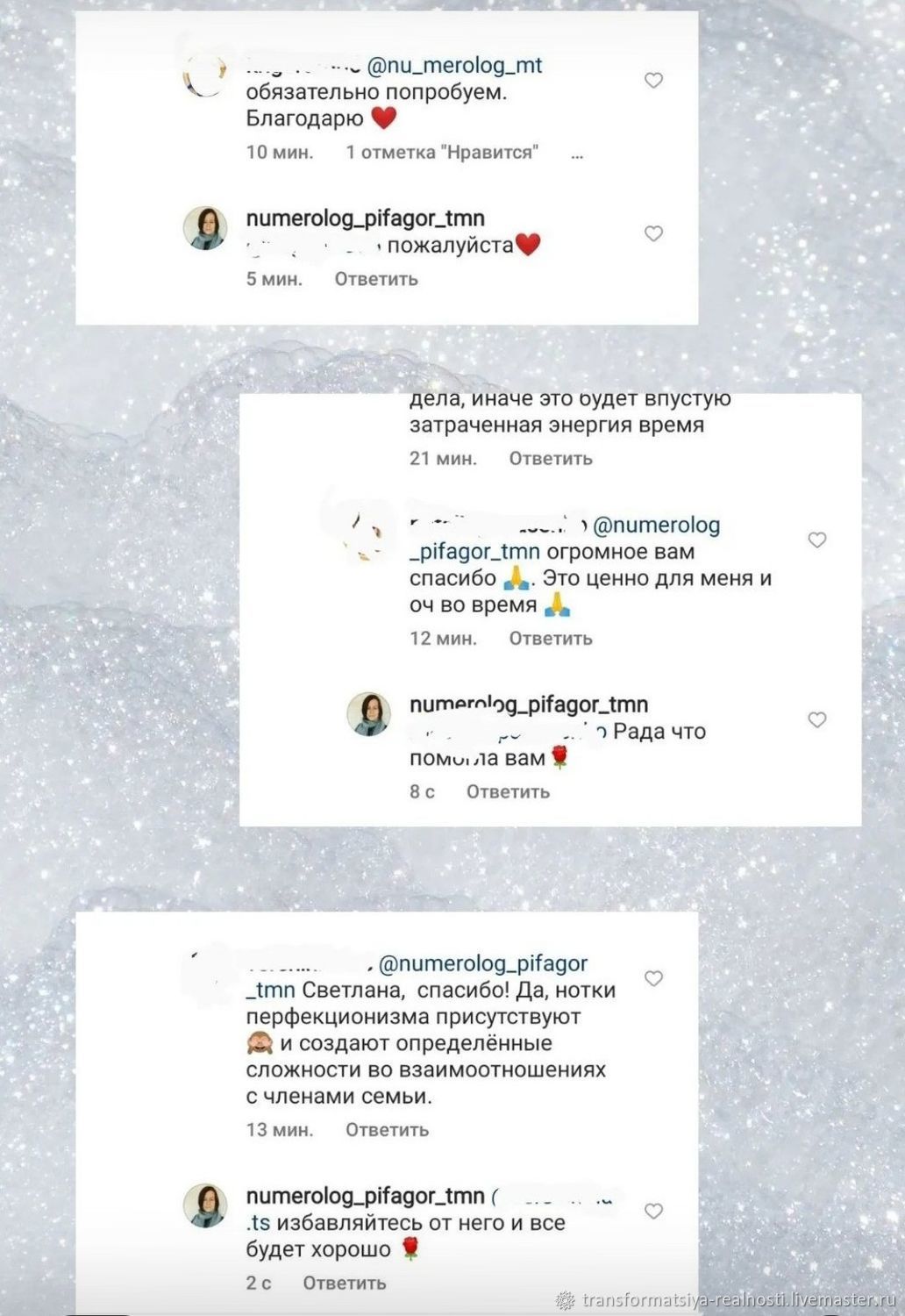Screen dimensions: 905x1316
Task: Like the 'Рада что помогла вам' reply
Action: pos(817,720)
